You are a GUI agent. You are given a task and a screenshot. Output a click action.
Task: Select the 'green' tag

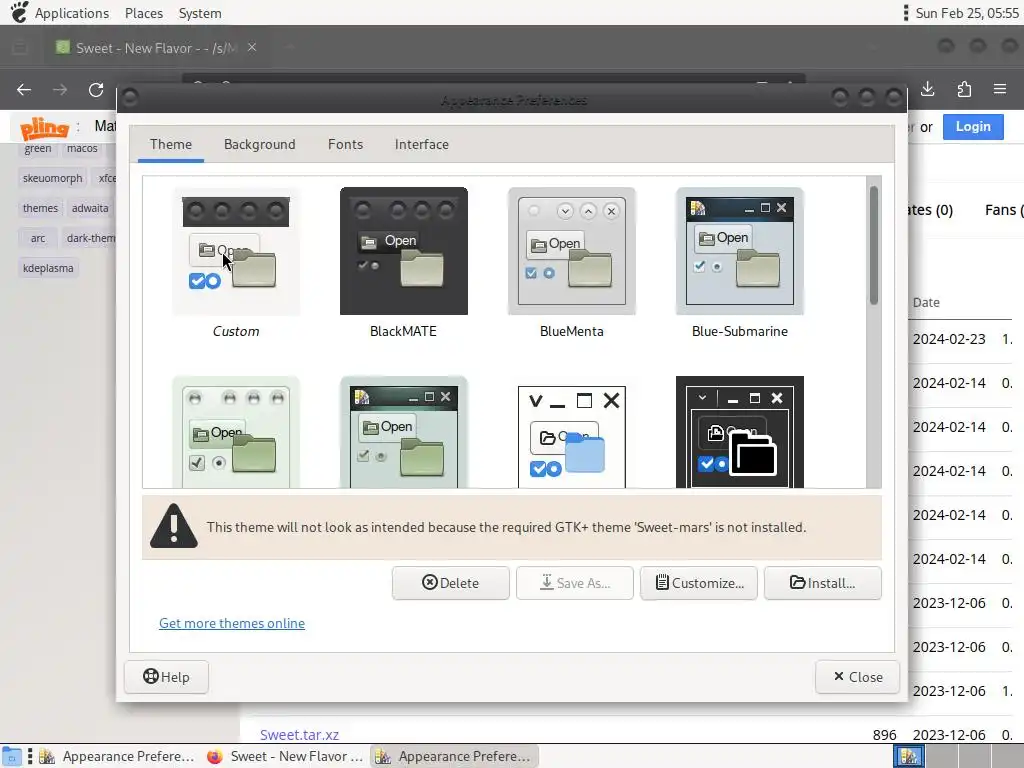pos(38,148)
